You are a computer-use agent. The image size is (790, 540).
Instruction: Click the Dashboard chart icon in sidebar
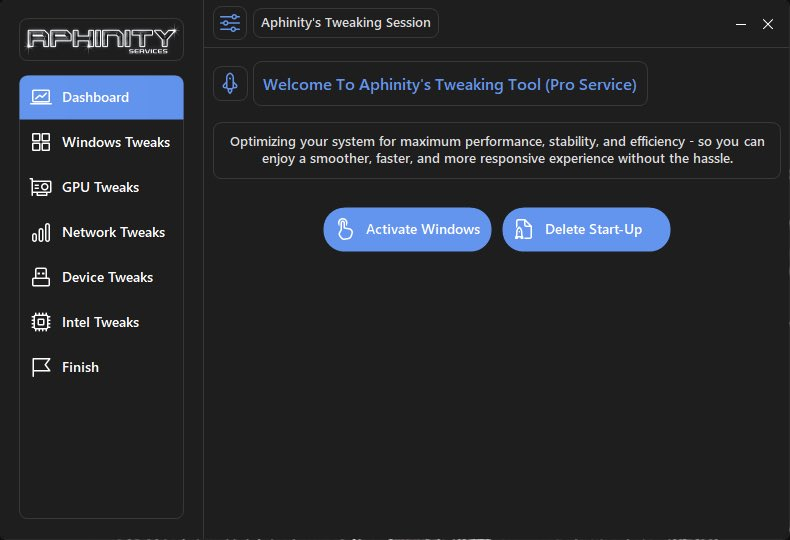[41, 97]
